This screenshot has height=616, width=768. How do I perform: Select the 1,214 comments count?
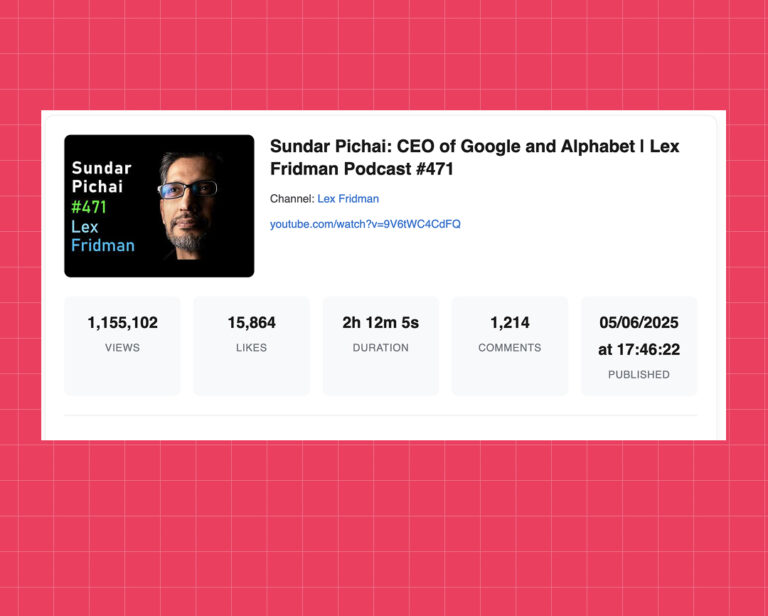(x=510, y=323)
